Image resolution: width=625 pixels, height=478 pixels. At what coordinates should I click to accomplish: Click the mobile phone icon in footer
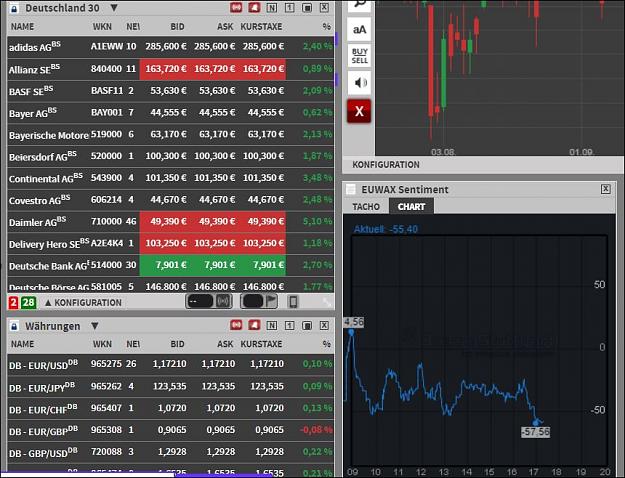click(x=293, y=302)
